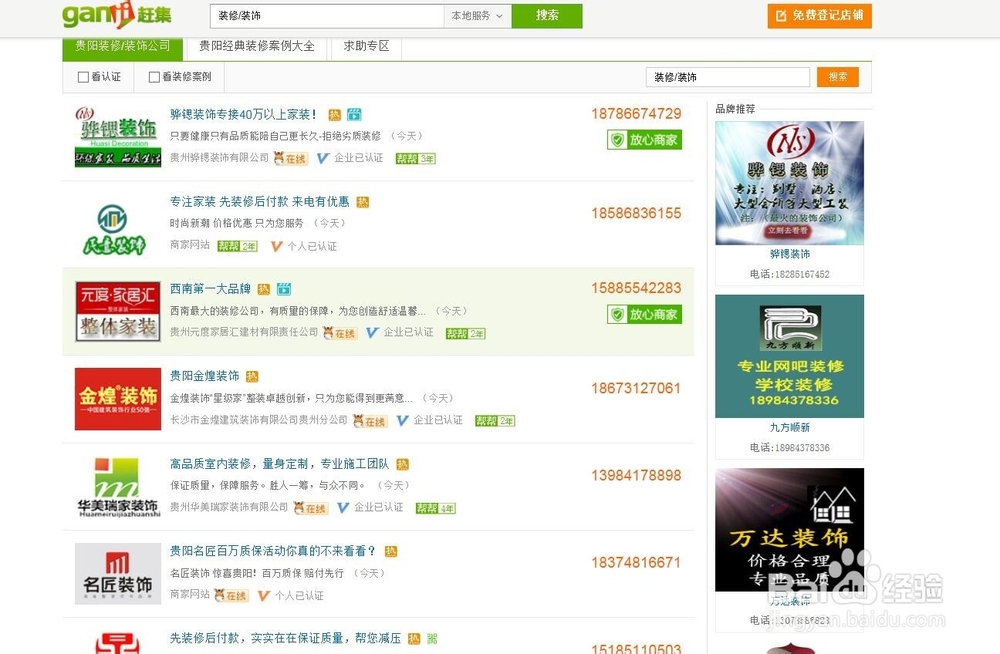1000x654 pixels.
Task: Enable the 看认证 checkbox
Action: coord(83,76)
